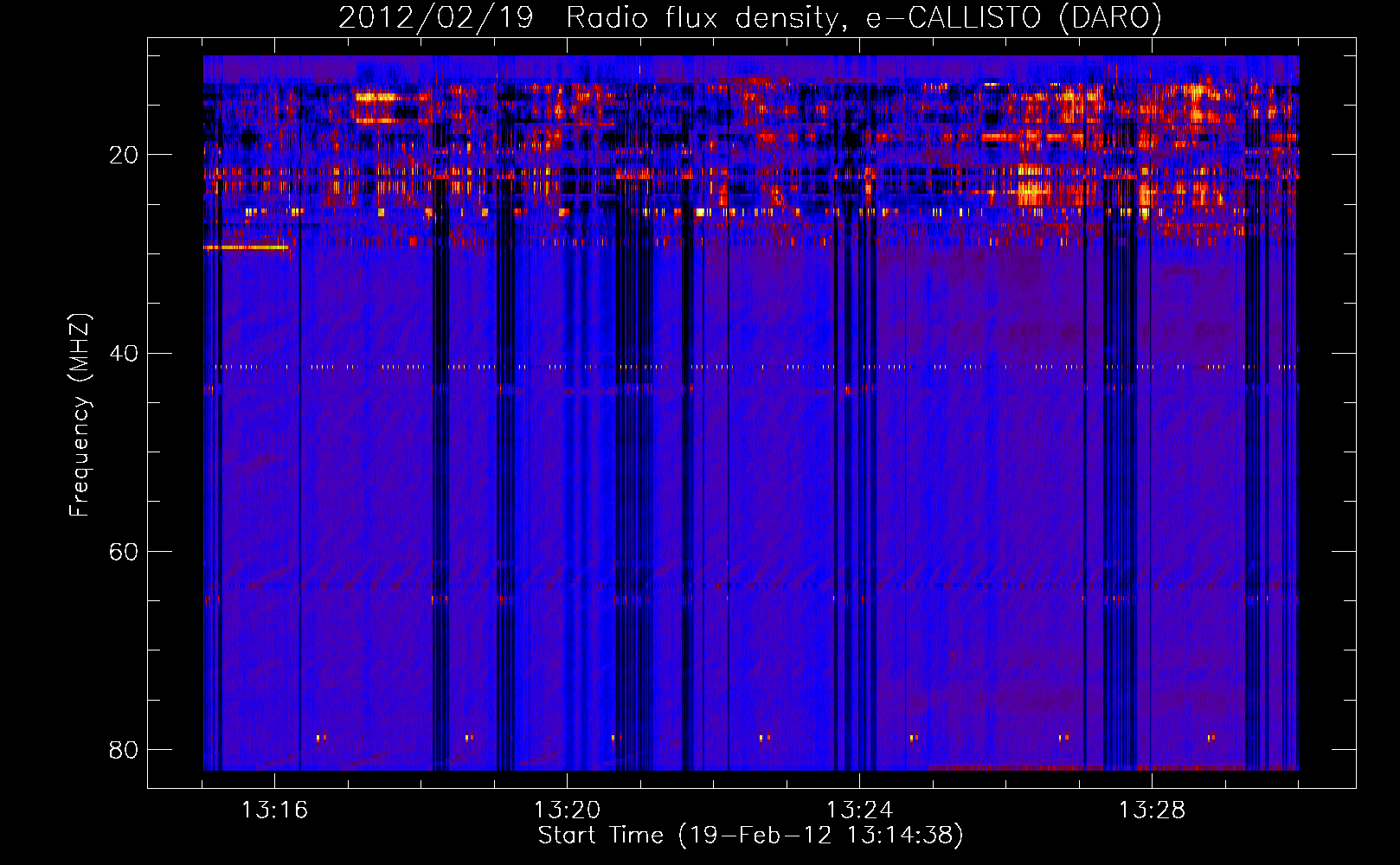Click the '13:20' time tick label

tap(567, 811)
